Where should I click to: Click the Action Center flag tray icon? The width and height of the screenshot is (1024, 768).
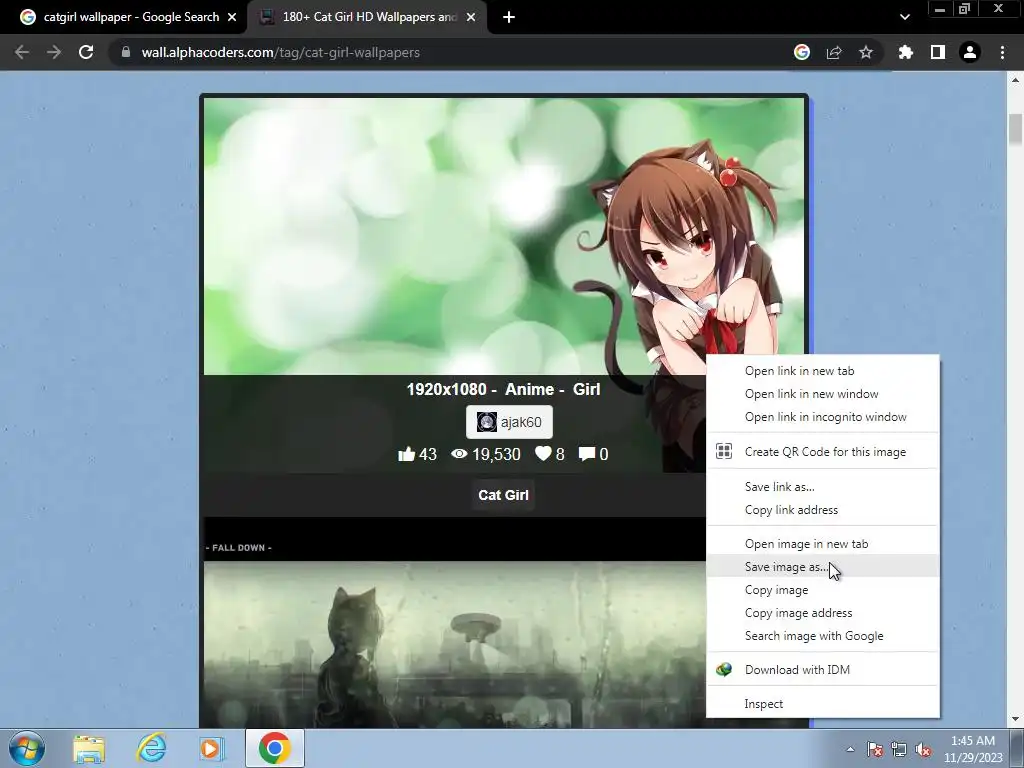874,749
